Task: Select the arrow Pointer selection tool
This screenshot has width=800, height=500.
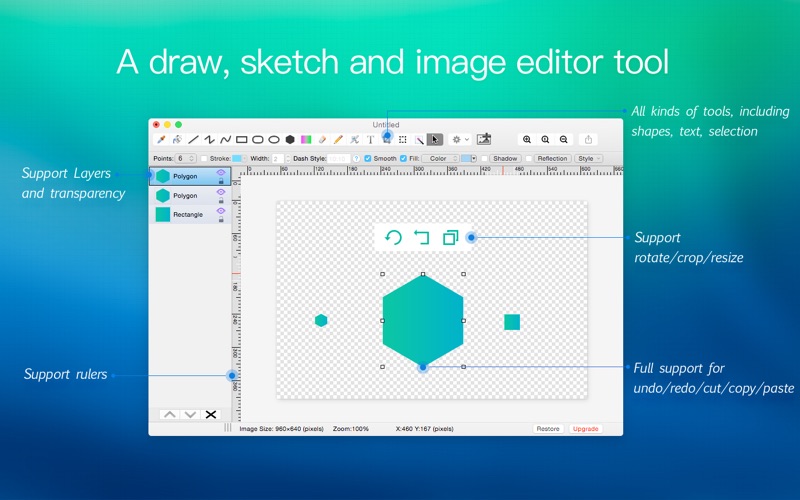Action: click(435, 139)
